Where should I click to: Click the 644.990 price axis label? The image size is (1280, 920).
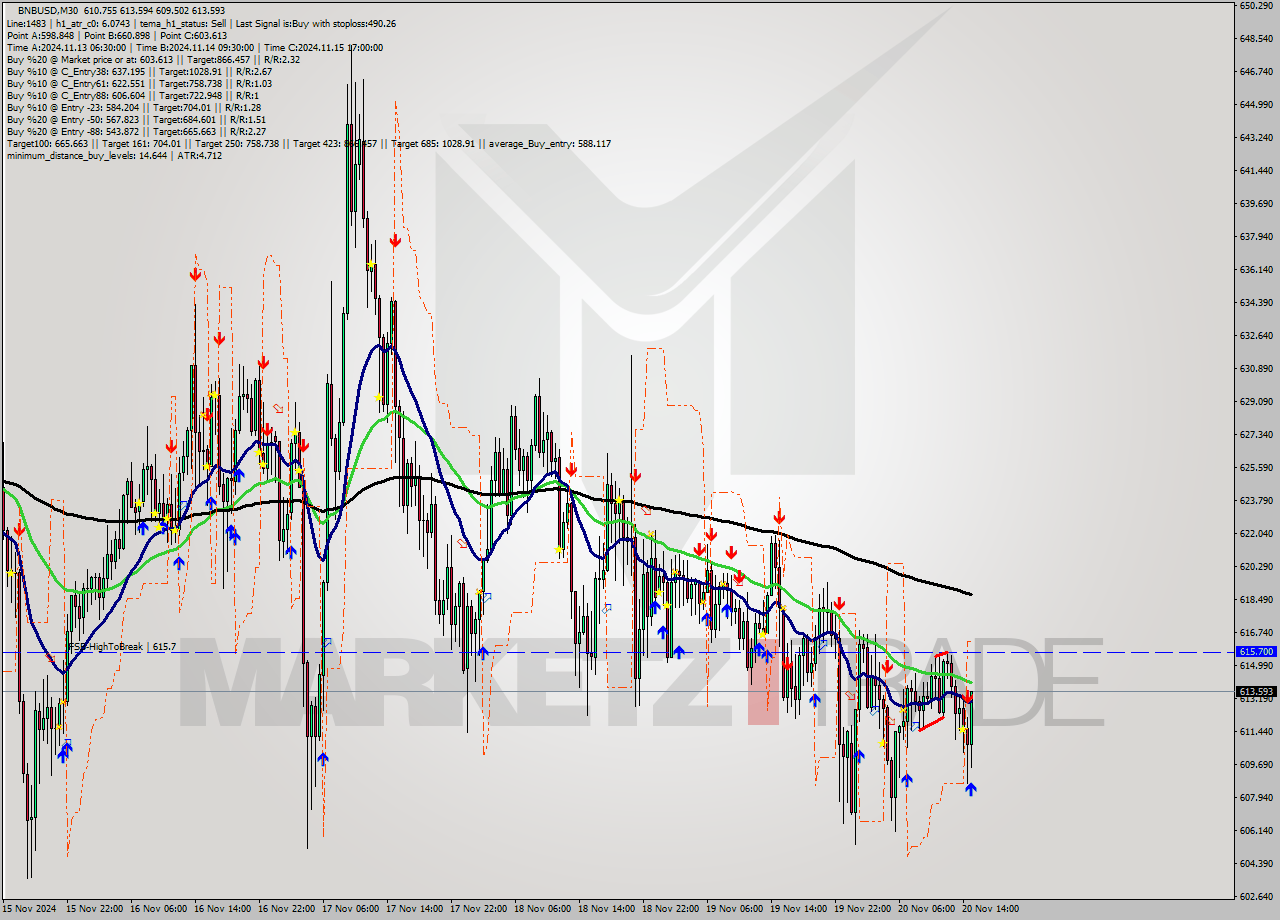pyautogui.click(x=1256, y=105)
